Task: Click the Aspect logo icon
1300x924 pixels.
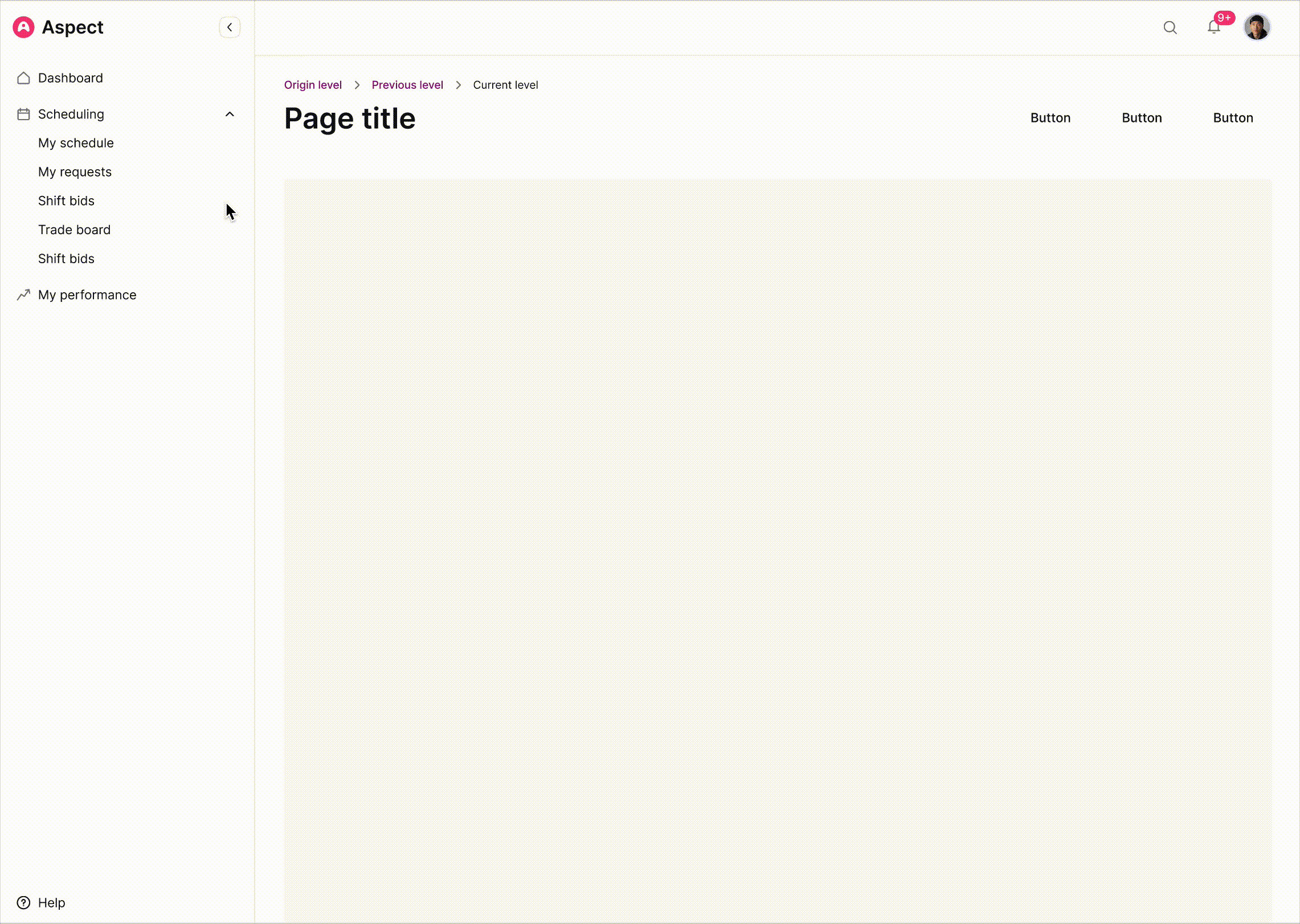Action: 23,27
